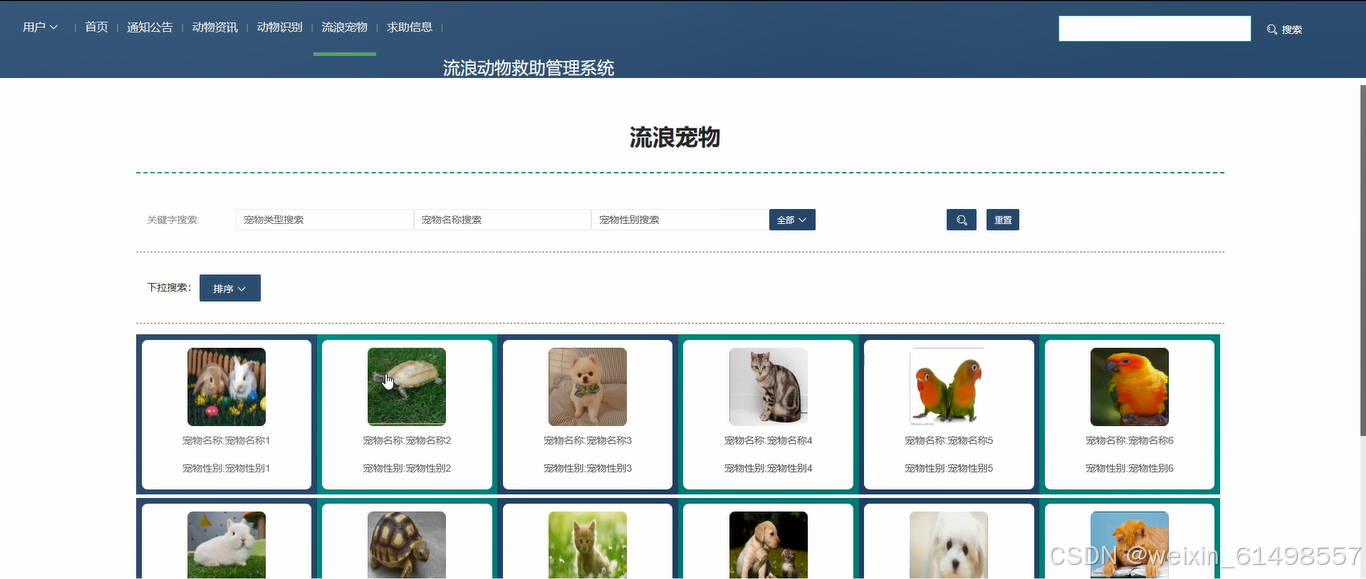
Task: Click text 宠物名称:宠物名称2
Action: point(407,441)
